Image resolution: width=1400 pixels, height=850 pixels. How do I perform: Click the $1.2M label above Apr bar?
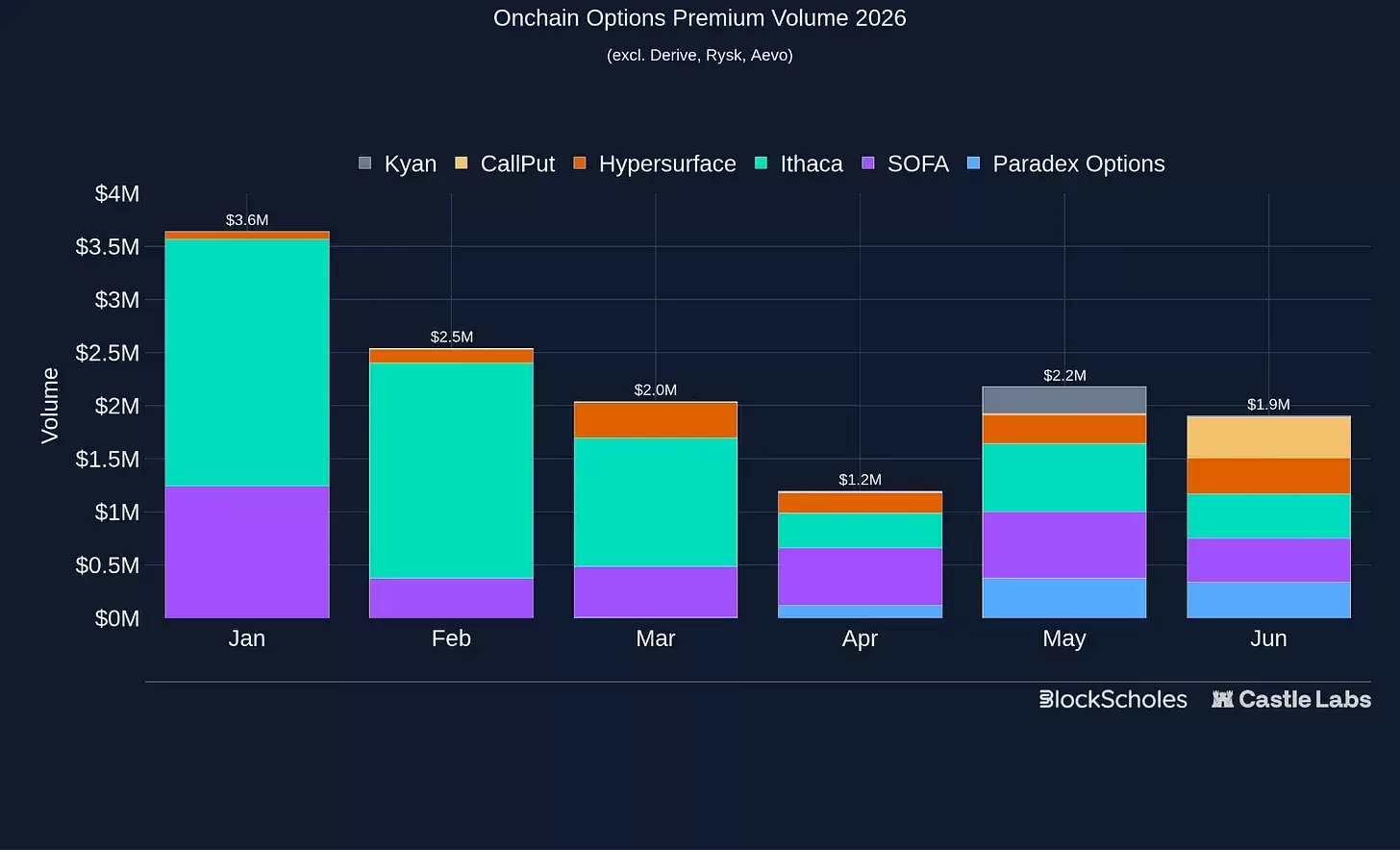(860, 480)
